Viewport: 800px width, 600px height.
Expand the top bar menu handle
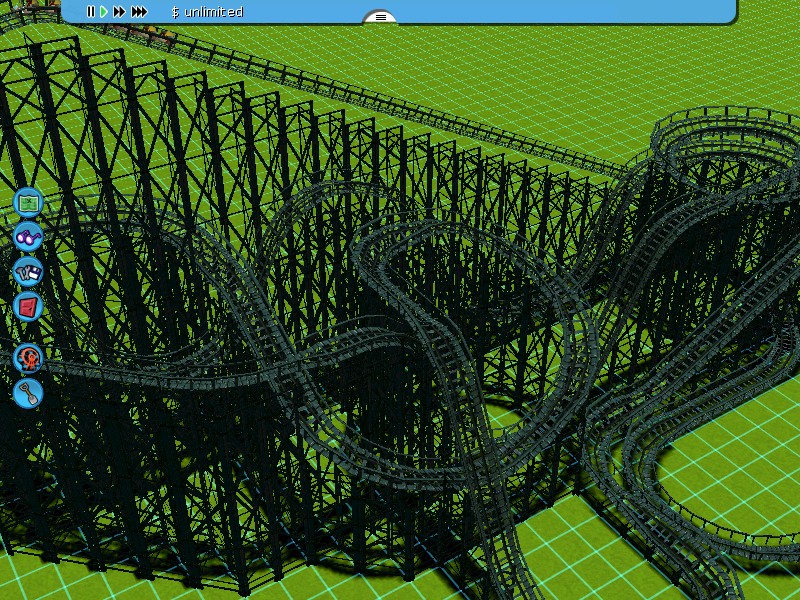tap(380, 17)
